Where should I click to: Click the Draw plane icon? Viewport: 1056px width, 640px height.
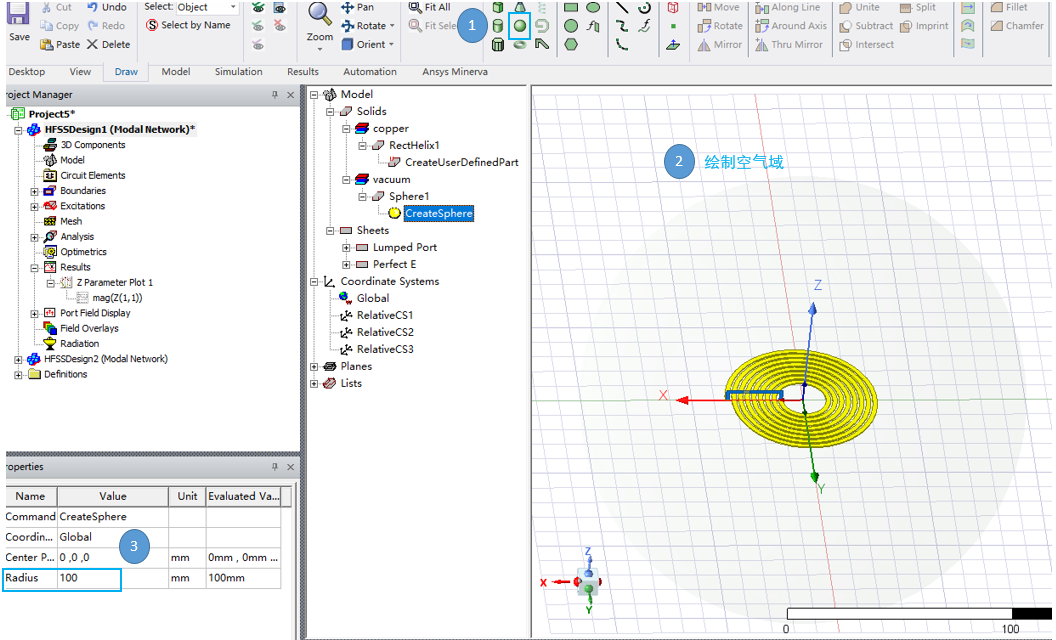672,44
